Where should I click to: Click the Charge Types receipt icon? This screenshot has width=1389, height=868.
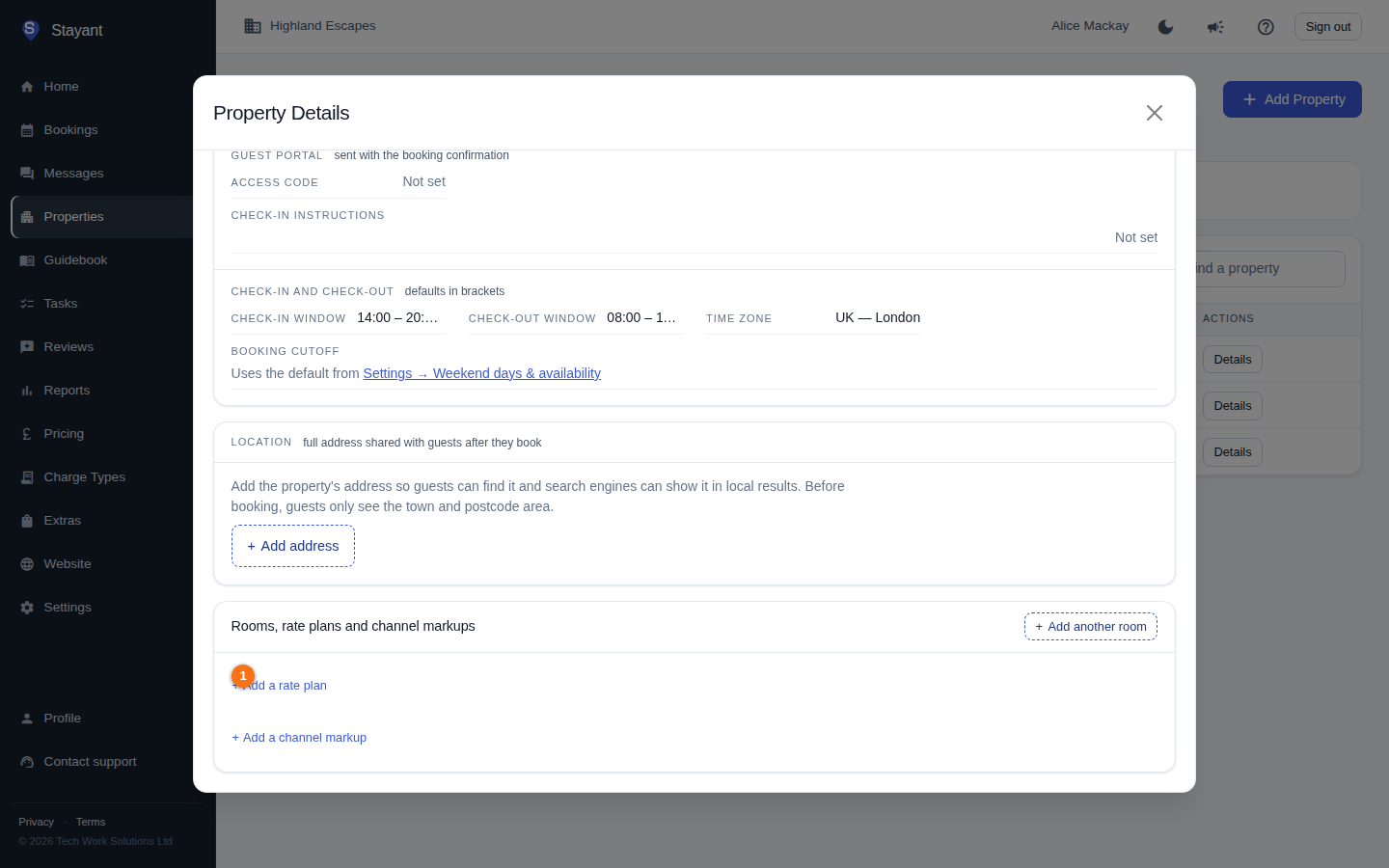point(27,477)
